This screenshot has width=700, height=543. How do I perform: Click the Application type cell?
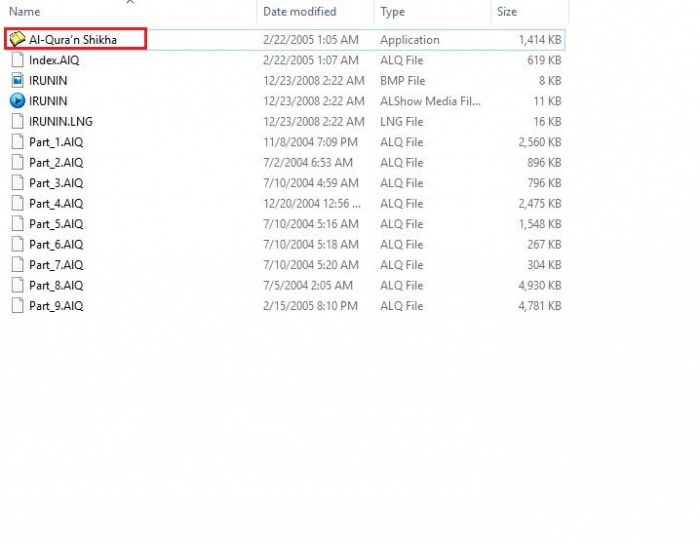click(x=410, y=40)
